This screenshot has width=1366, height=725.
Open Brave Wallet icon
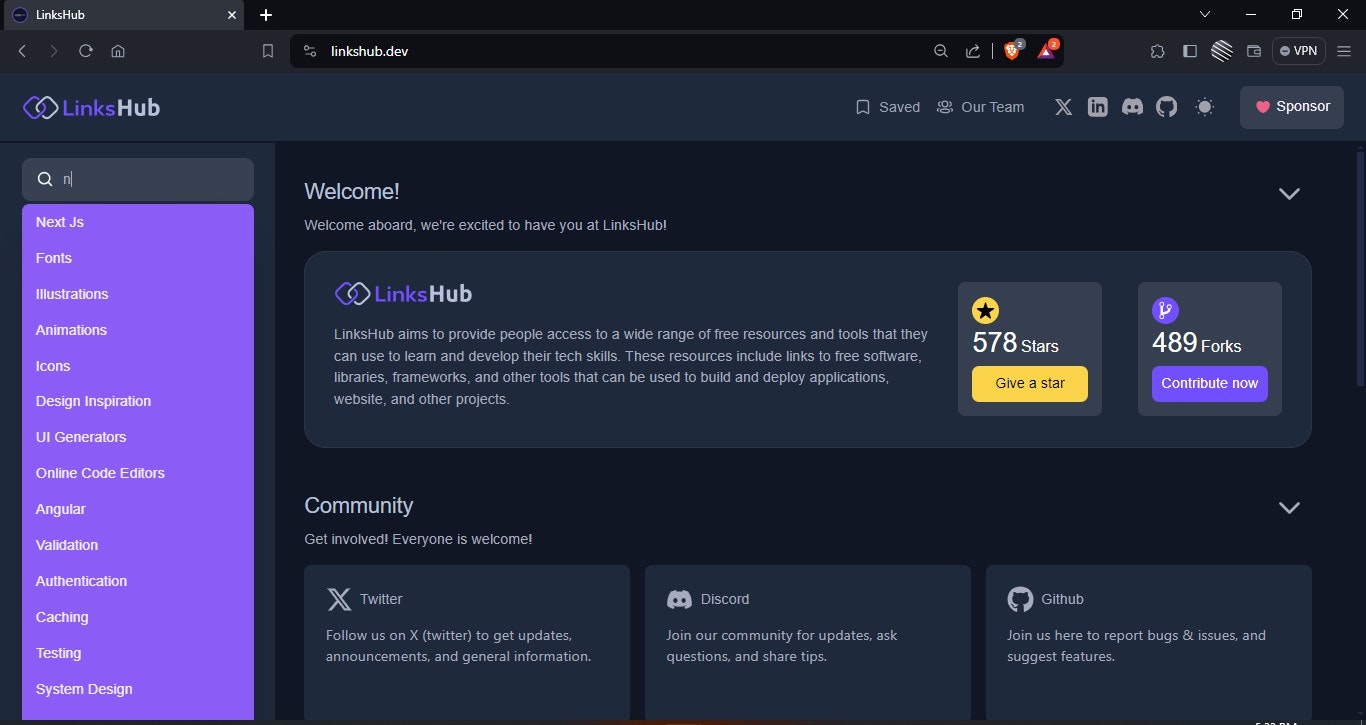point(1254,51)
